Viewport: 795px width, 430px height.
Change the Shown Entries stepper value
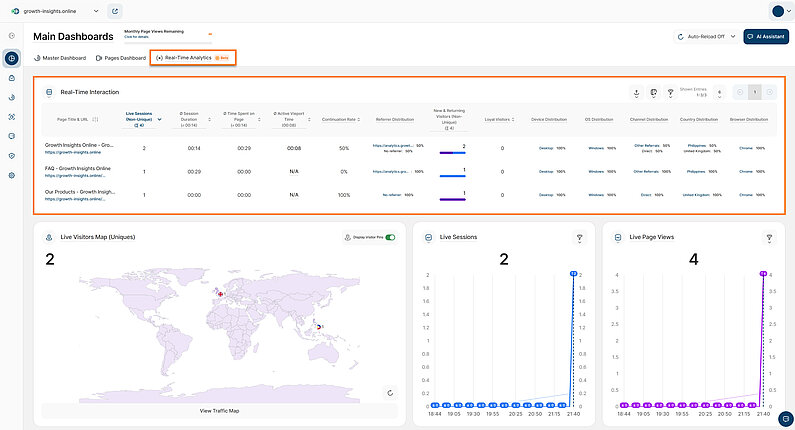pyautogui.click(x=719, y=92)
